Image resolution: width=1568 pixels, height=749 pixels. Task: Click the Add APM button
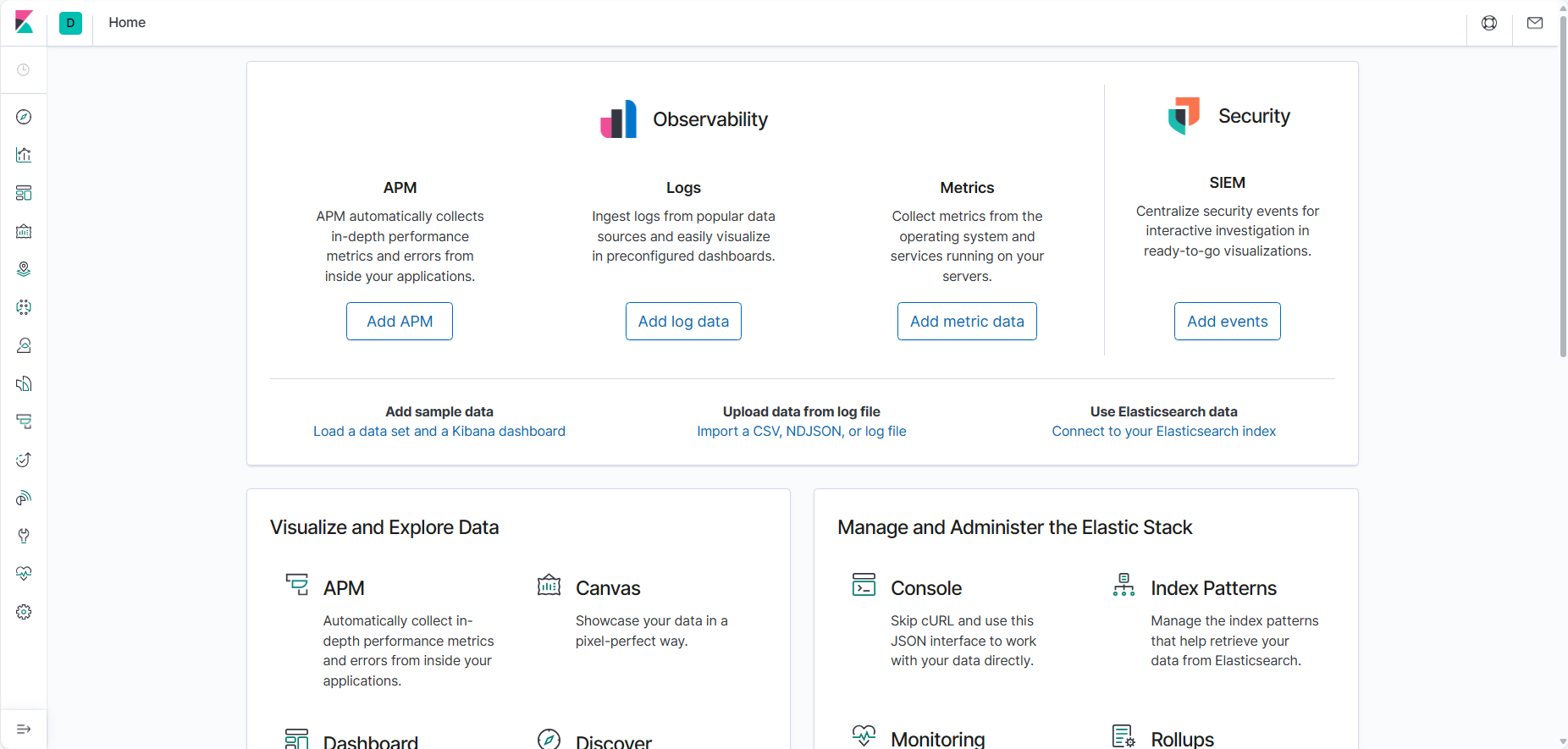400,322
